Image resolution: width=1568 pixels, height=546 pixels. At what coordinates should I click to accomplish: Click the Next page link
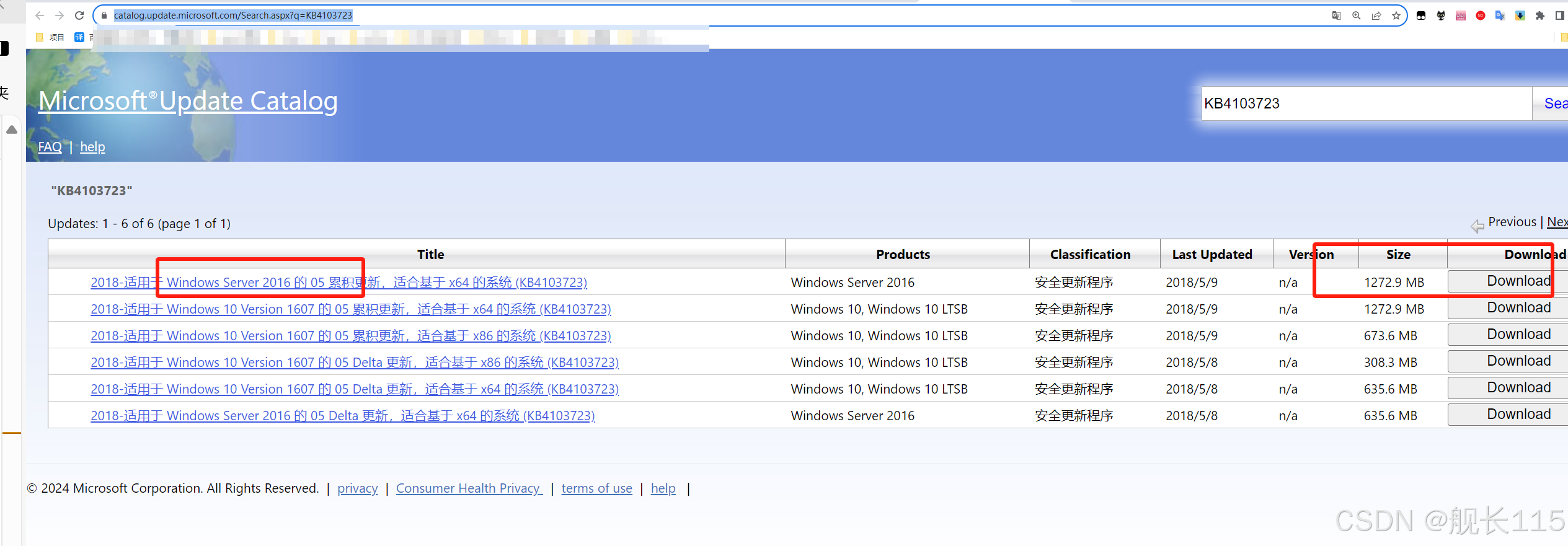click(1557, 222)
